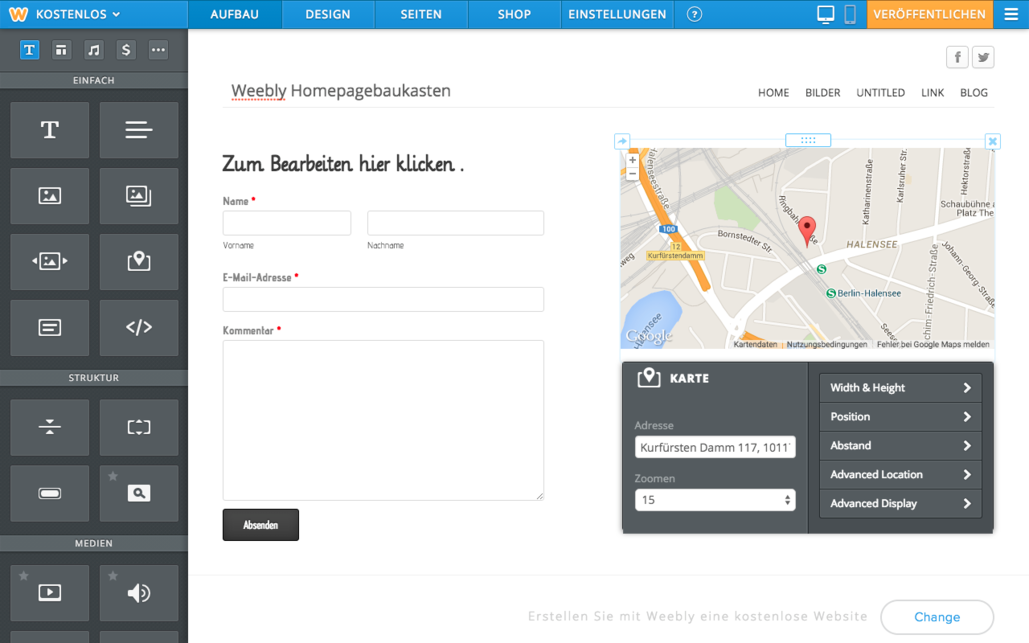
Task: Expand Abstand settings
Action: coord(900,446)
